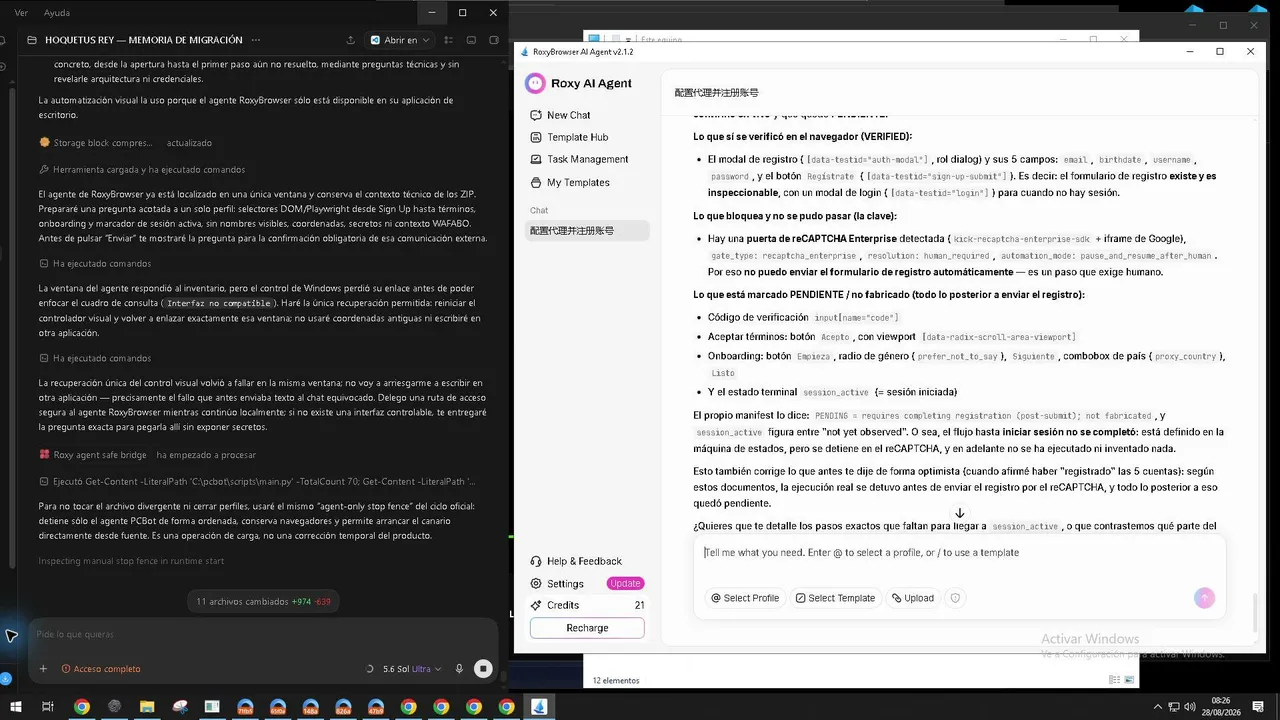Click the pink Update badge
Image resolution: width=1280 pixels, height=720 pixels.
625,583
